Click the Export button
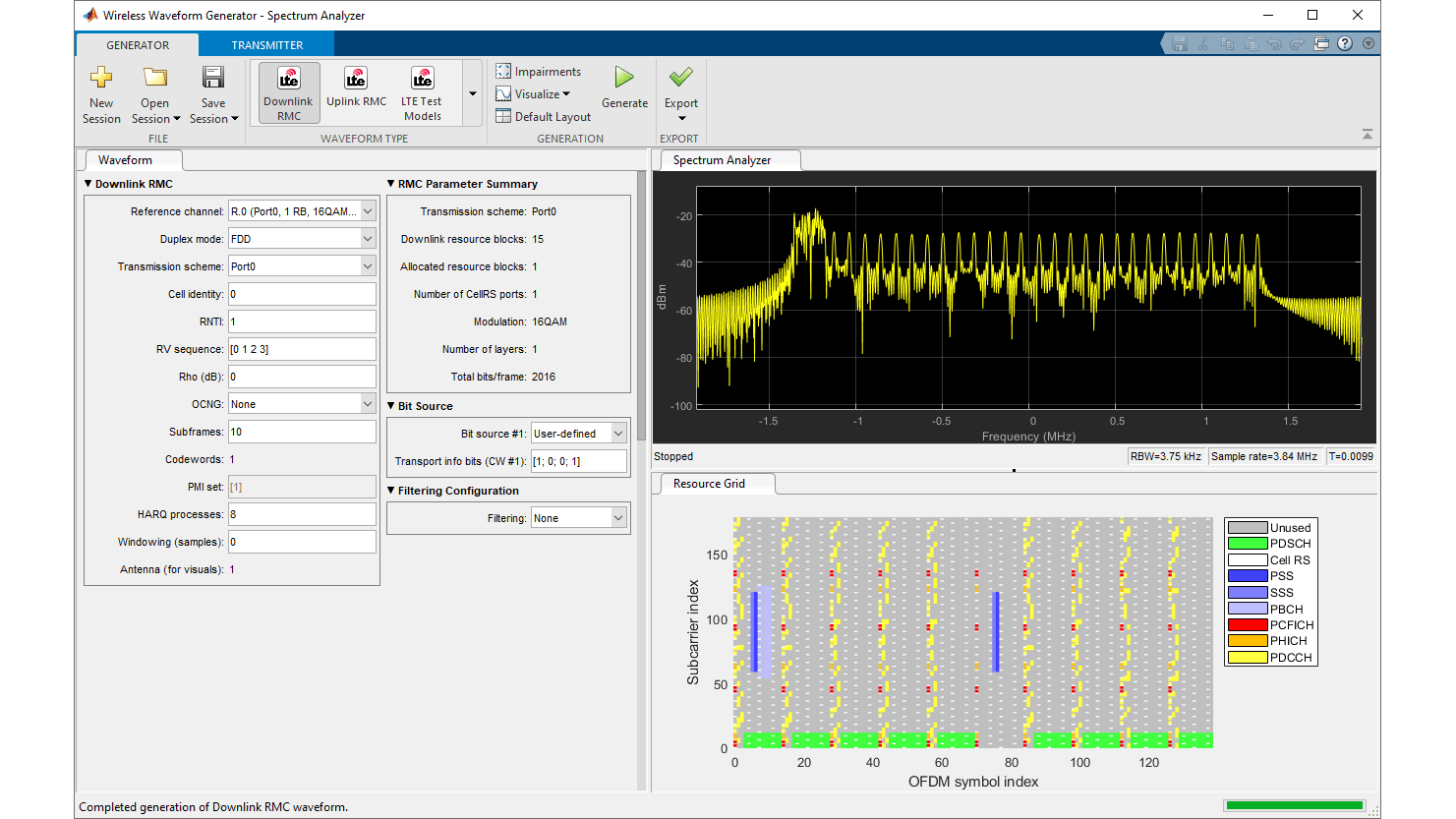 pos(680,87)
